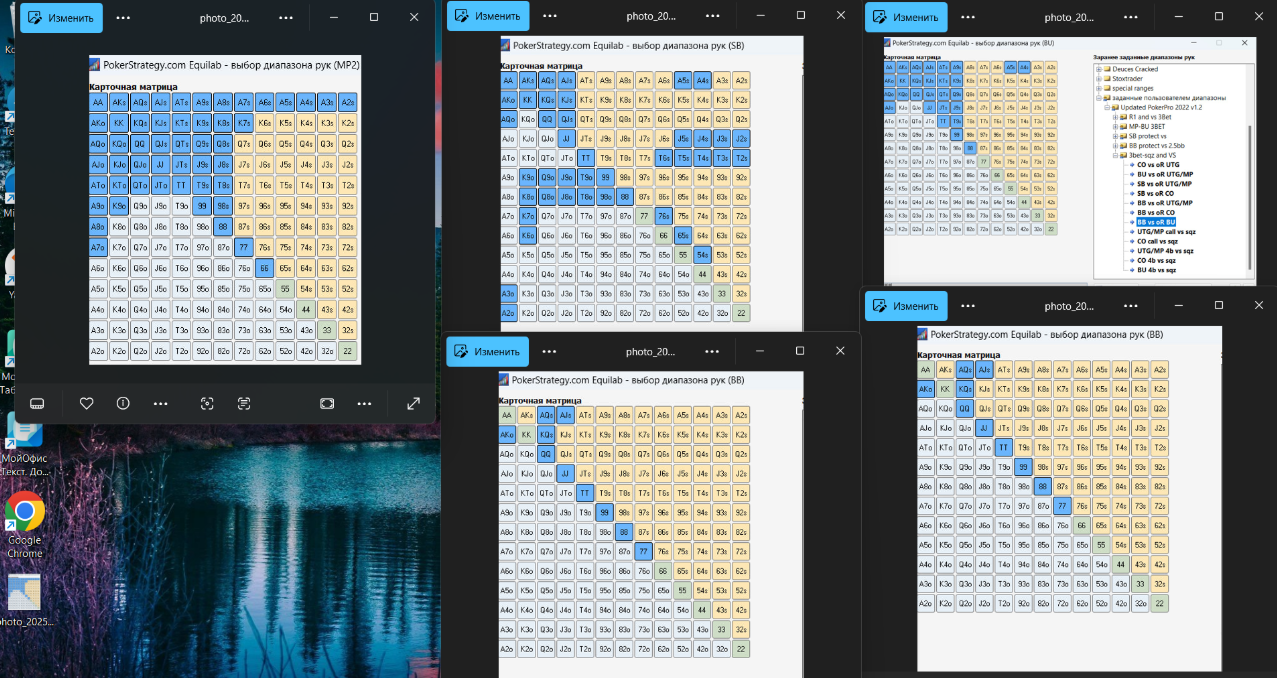This screenshot has width=1277, height=678.
Task: Open ellipsis menu after photo title in SB window
Action: tap(713, 16)
